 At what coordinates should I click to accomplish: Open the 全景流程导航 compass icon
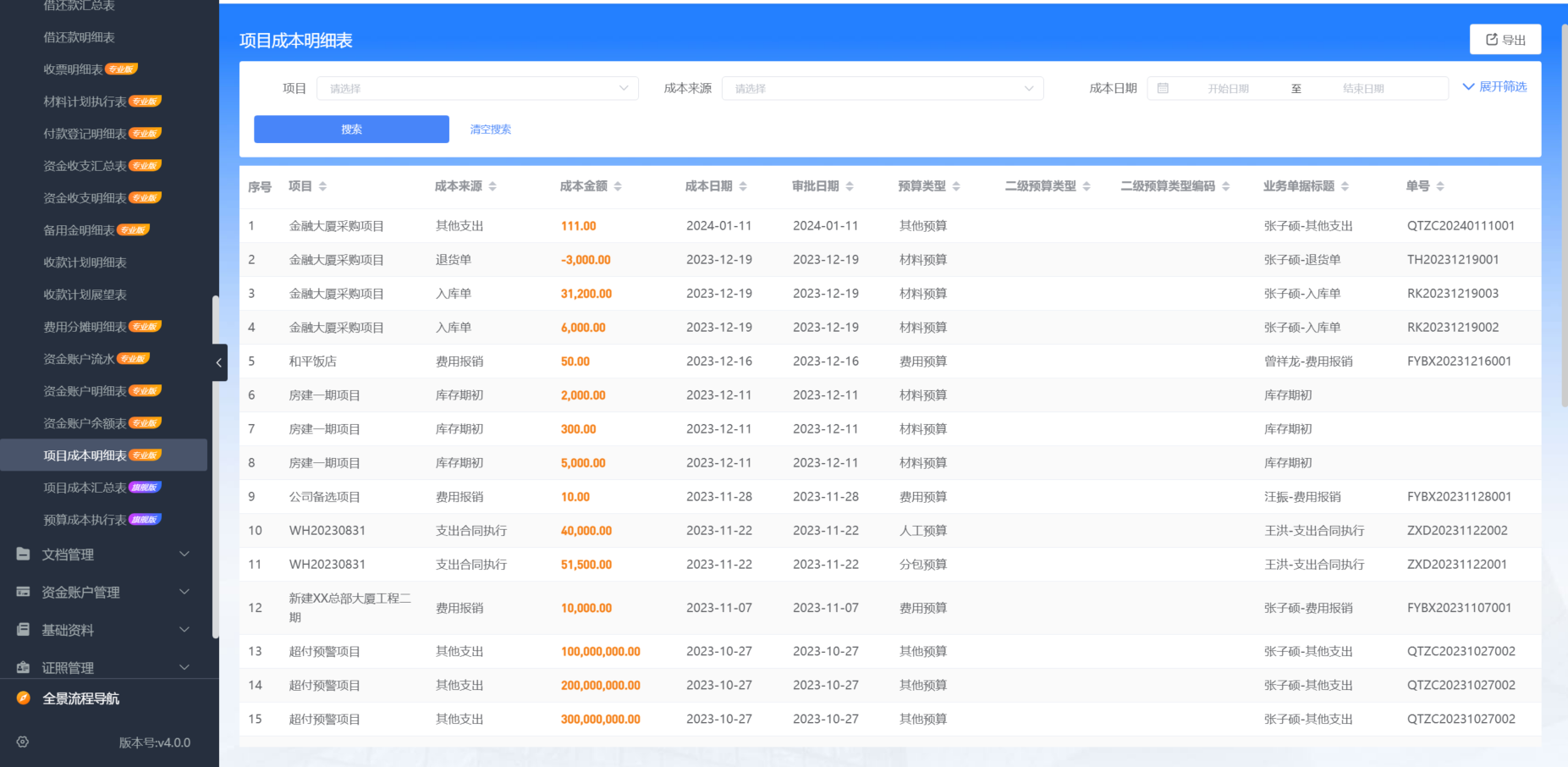tap(21, 698)
